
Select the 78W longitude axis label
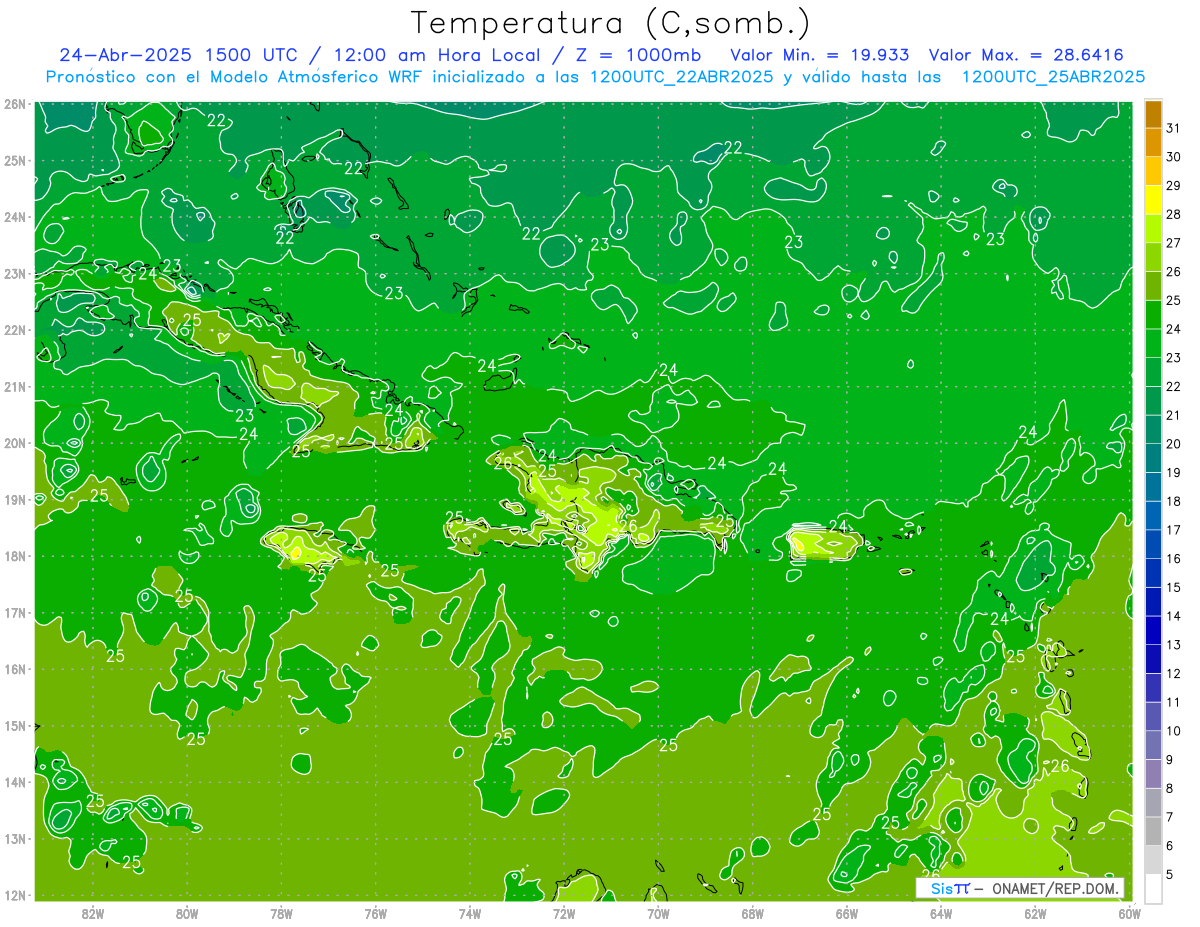[281, 913]
